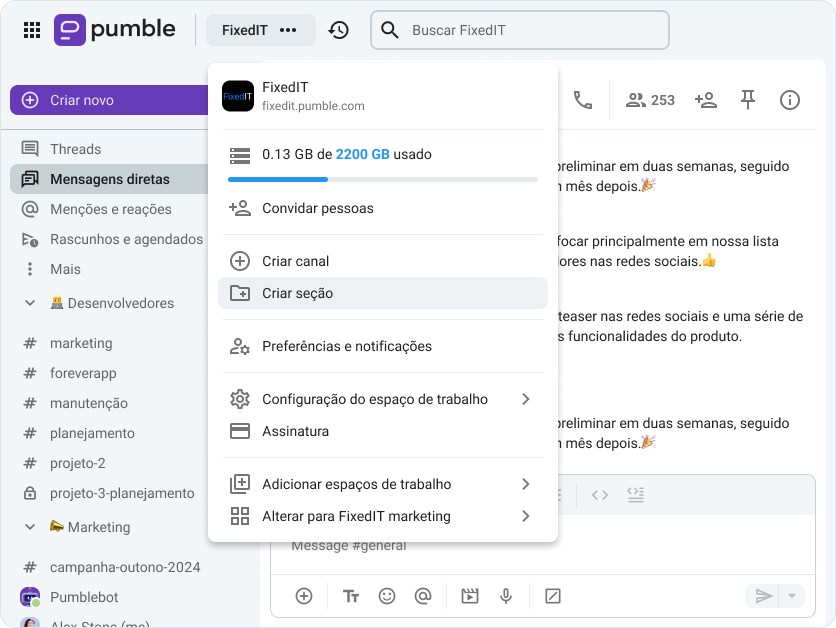Click the add member icon in header
Viewport: 836px width, 628px height.
[x=706, y=100]
